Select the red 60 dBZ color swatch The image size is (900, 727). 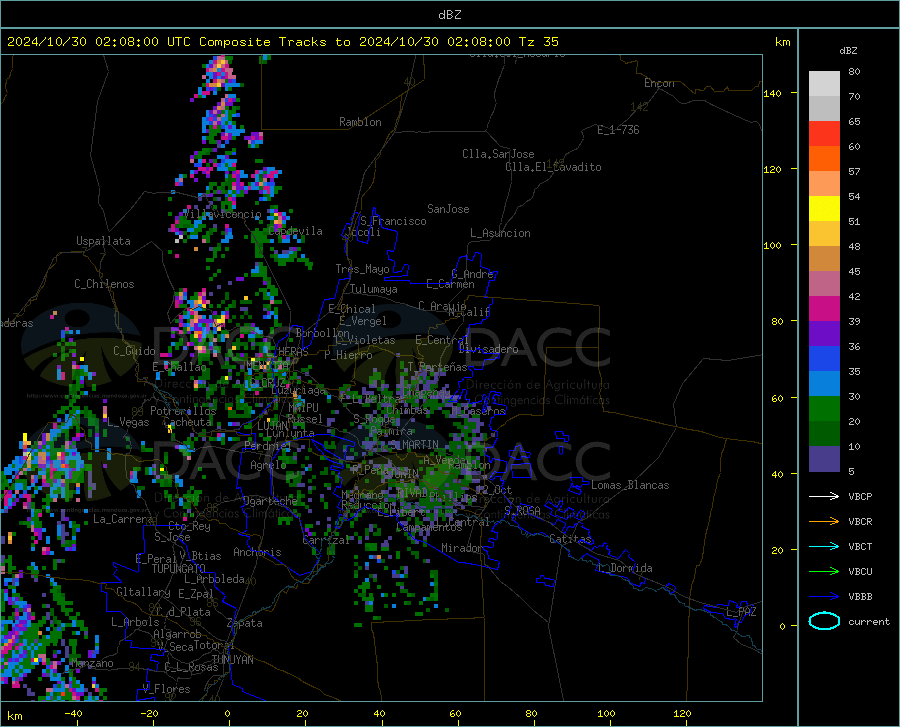click(824, 134)
